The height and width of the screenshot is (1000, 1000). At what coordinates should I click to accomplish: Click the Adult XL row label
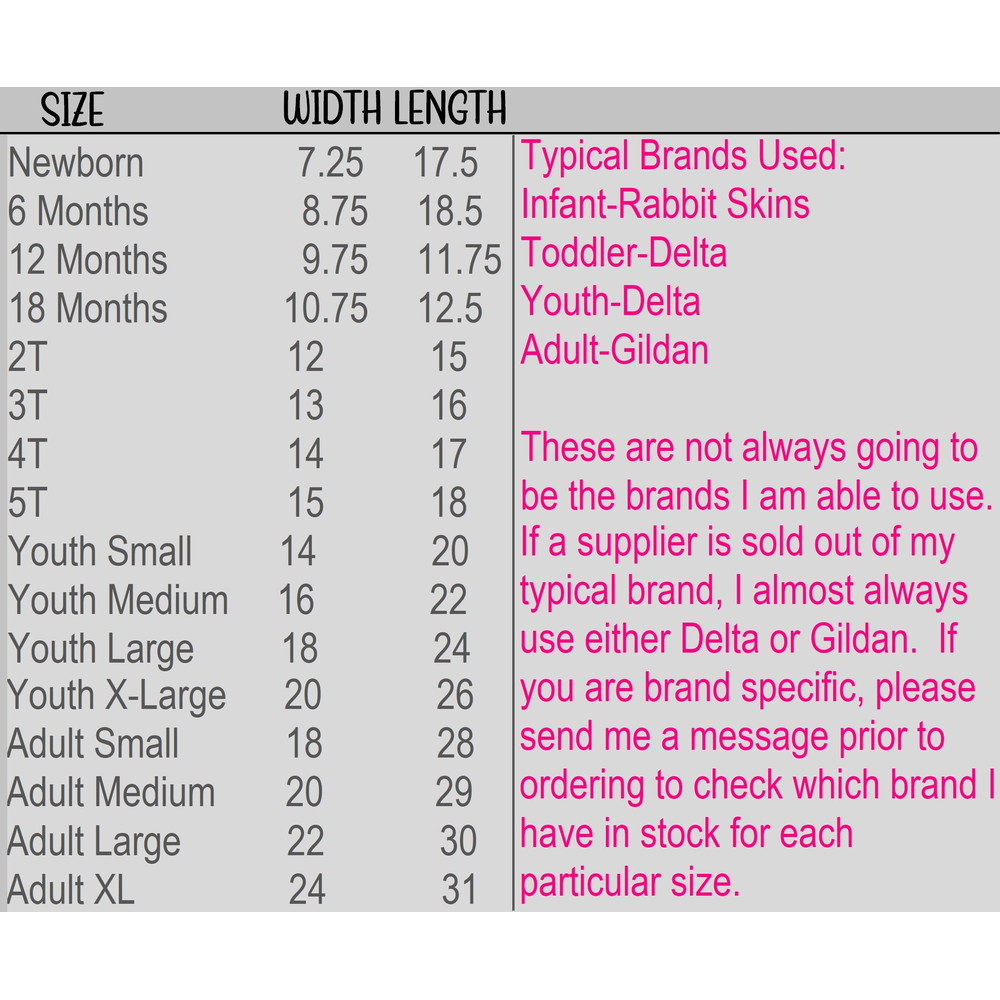coord(70,890)
